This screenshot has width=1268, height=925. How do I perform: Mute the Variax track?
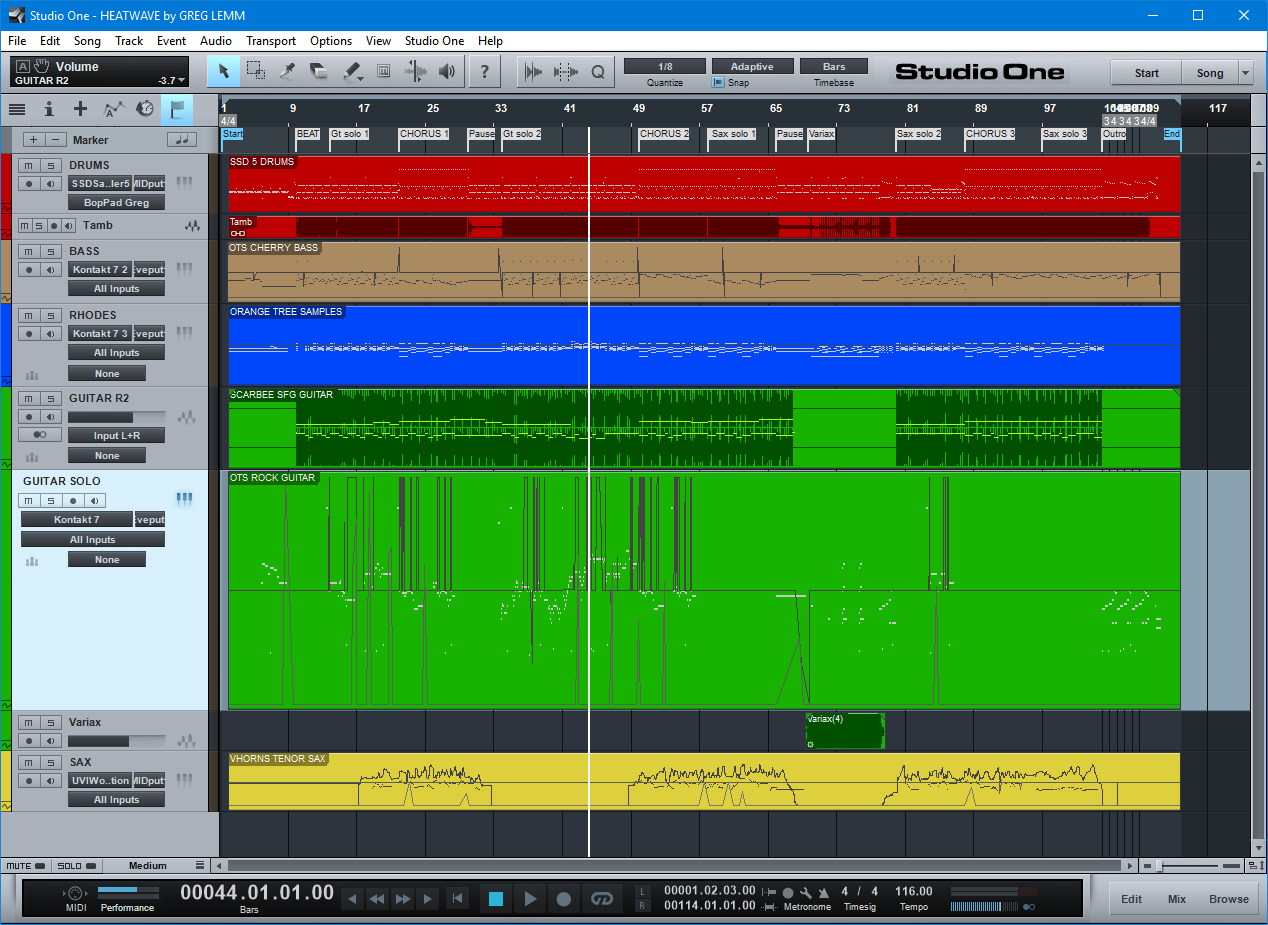coord(29,722)
